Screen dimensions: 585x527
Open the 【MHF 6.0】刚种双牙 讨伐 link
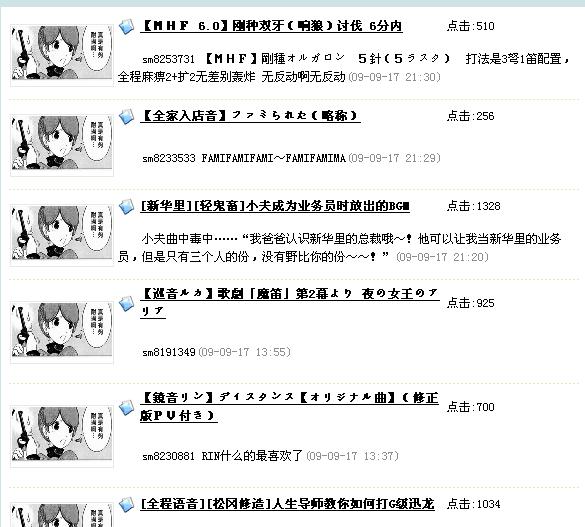tap(272, 26)
